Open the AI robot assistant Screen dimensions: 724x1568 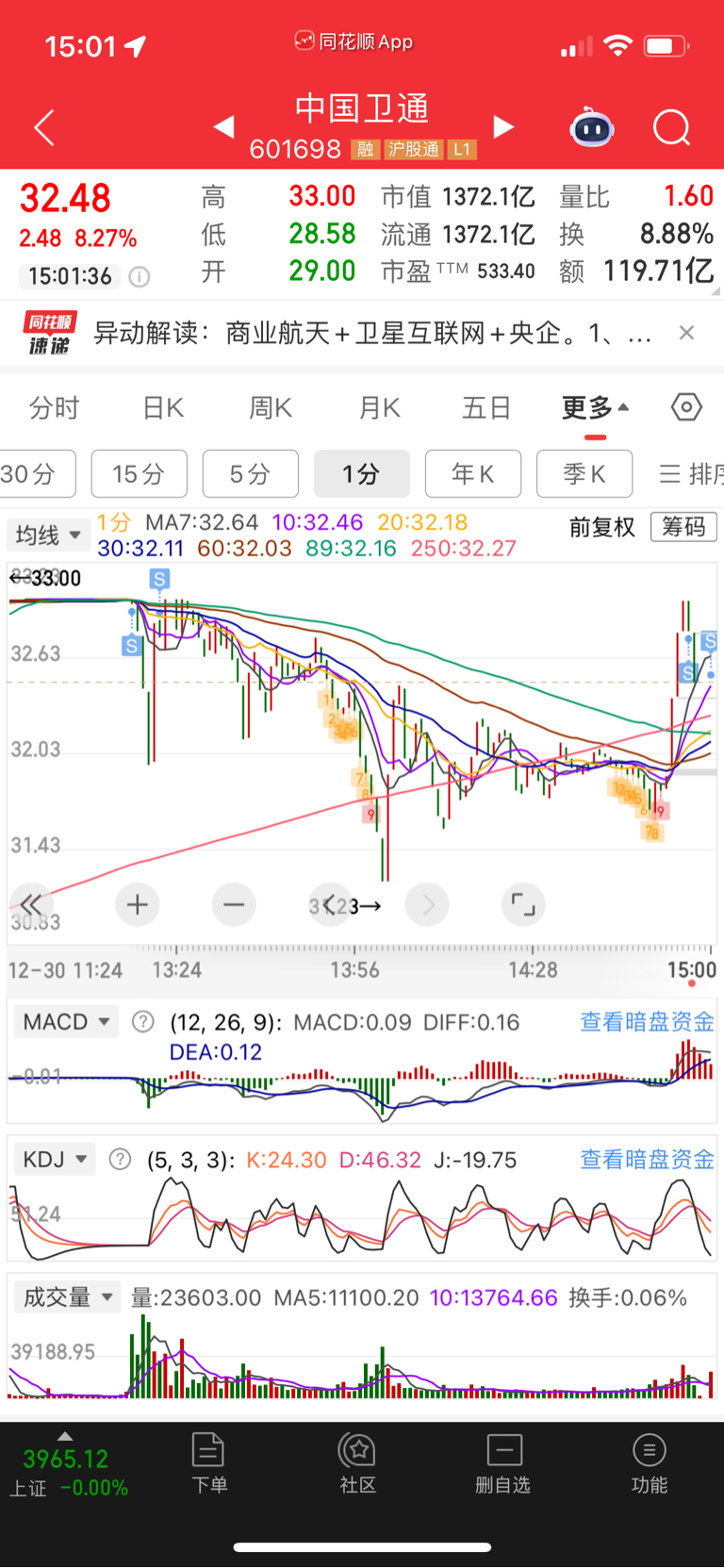point(592,127)
